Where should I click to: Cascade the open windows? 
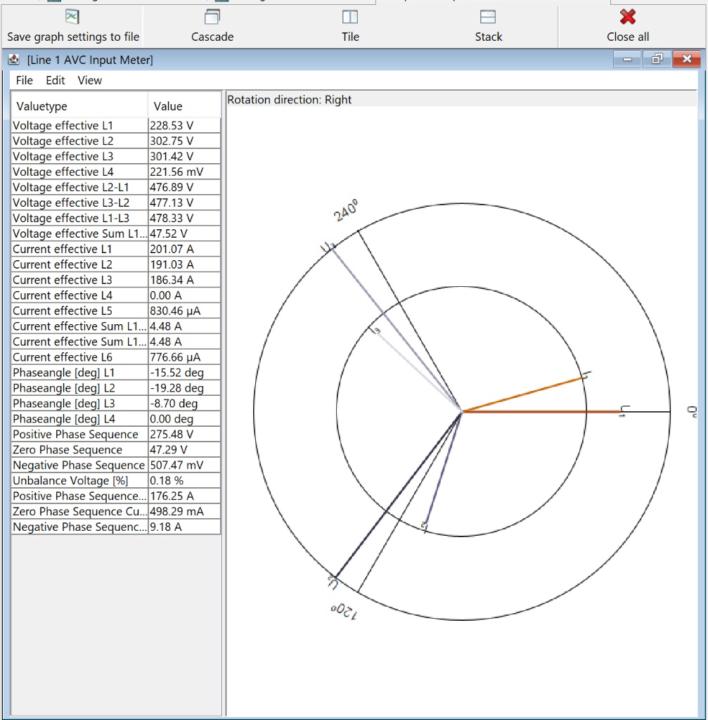pyautogui.click(x=211, y=26)
